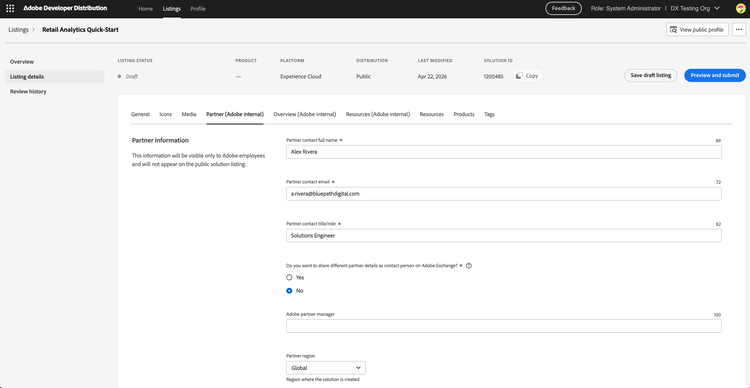Focus the Partner contact title/role field
This screenshot has height=388, width=750.
point(504,236)
